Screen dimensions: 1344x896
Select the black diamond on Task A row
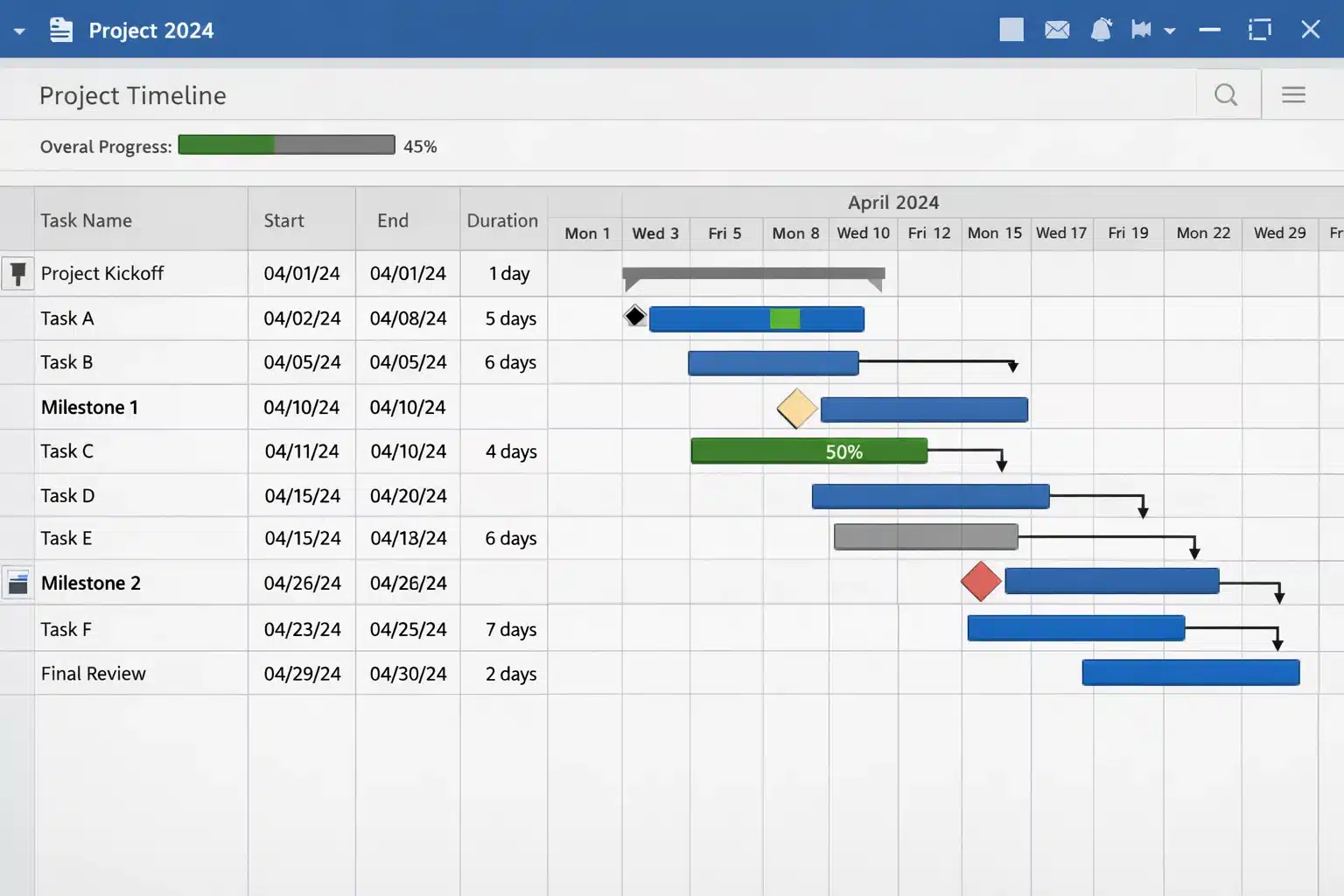coord(635,316)
